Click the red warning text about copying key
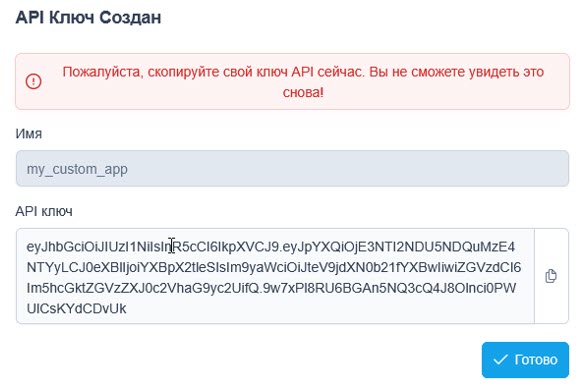585x389 pixels. coord(303,82)
